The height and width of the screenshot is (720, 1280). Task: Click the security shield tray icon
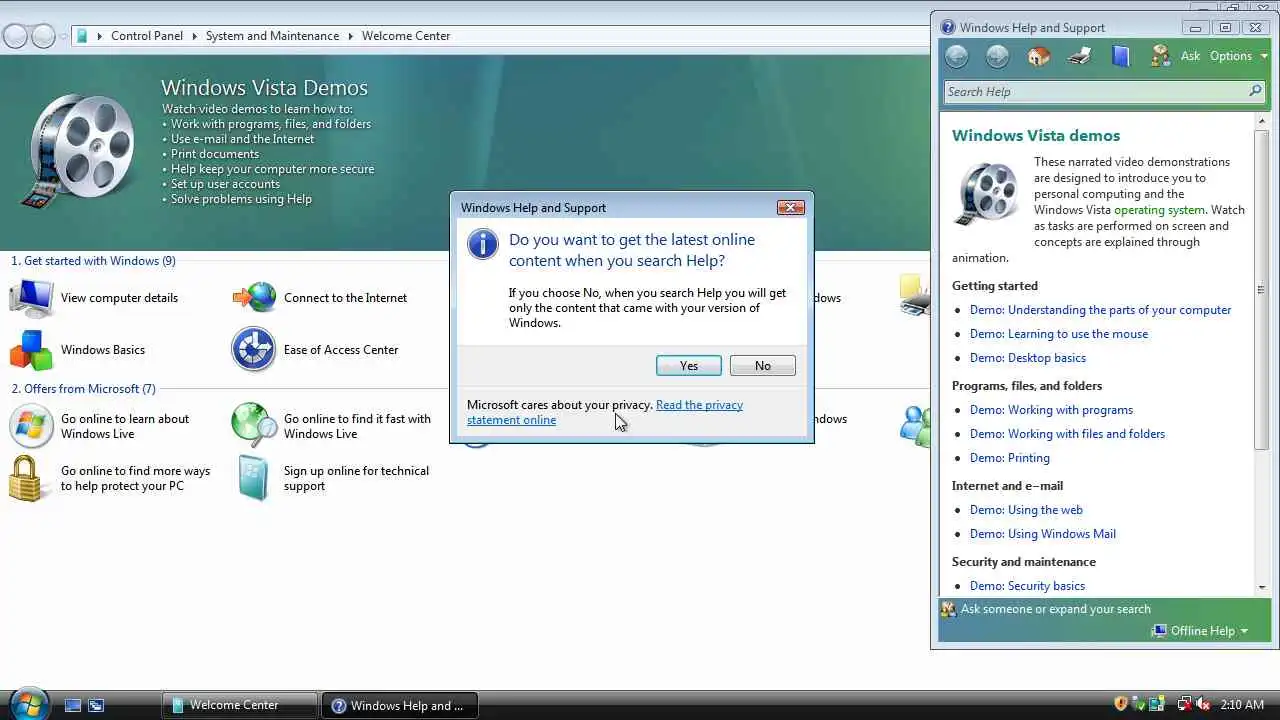[1121, 704]
